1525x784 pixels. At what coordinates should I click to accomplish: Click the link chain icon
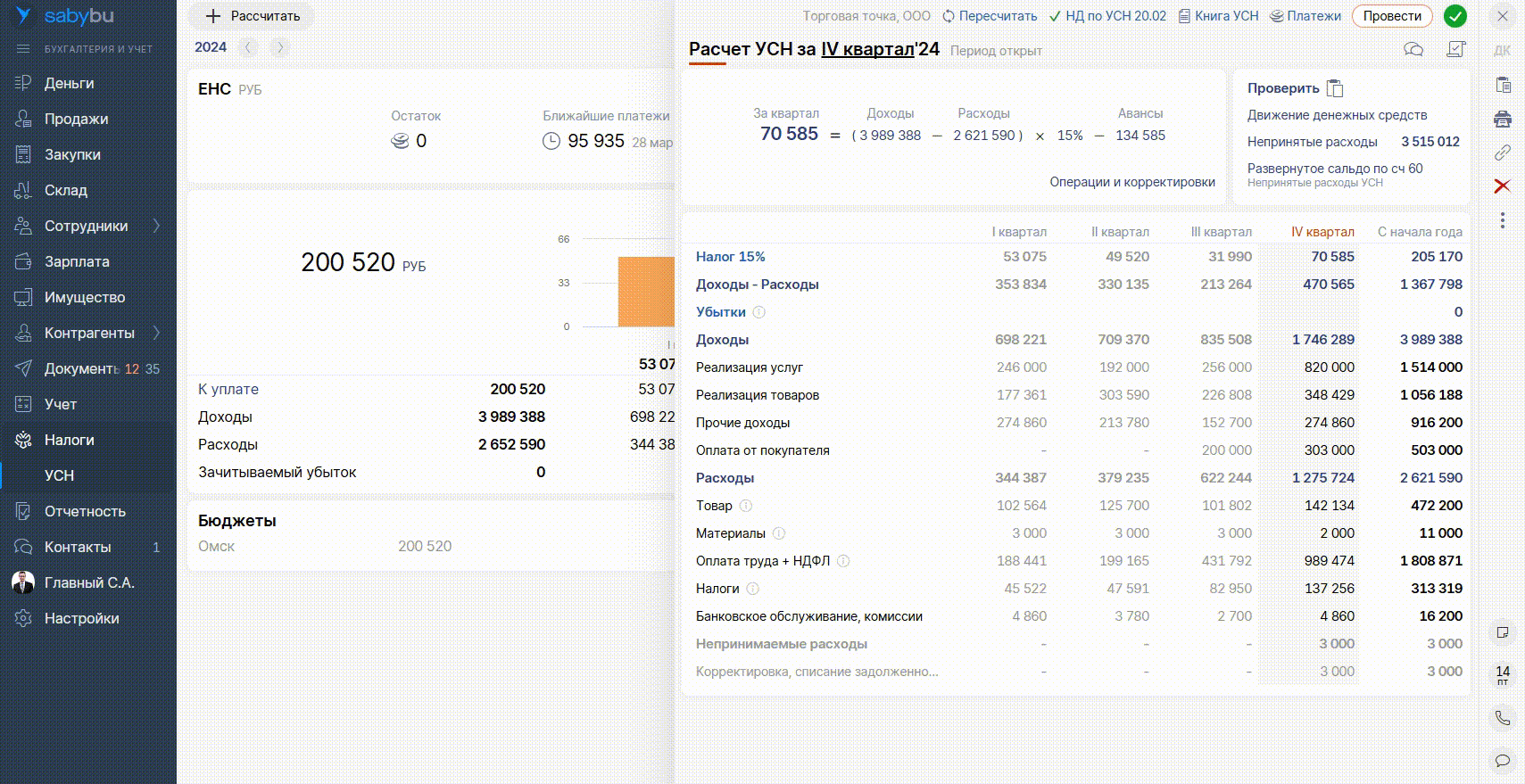(1503, 153)
